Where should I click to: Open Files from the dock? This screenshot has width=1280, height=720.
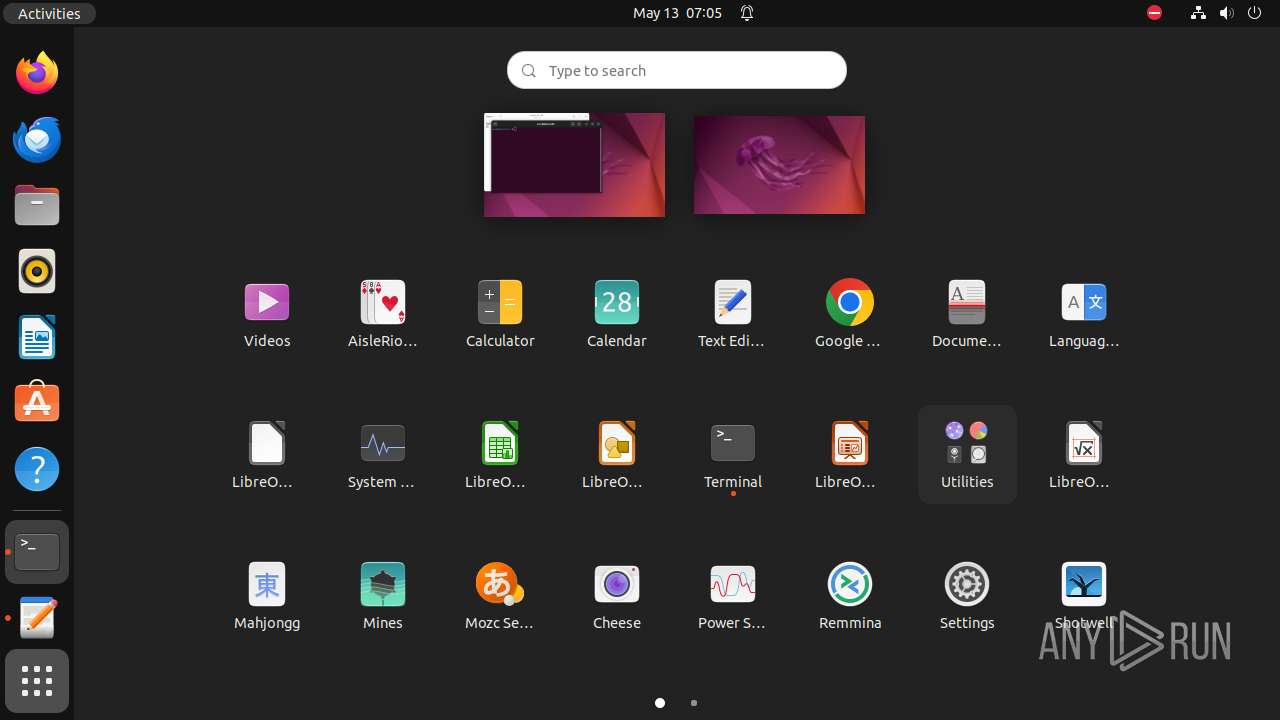[37, 205]
